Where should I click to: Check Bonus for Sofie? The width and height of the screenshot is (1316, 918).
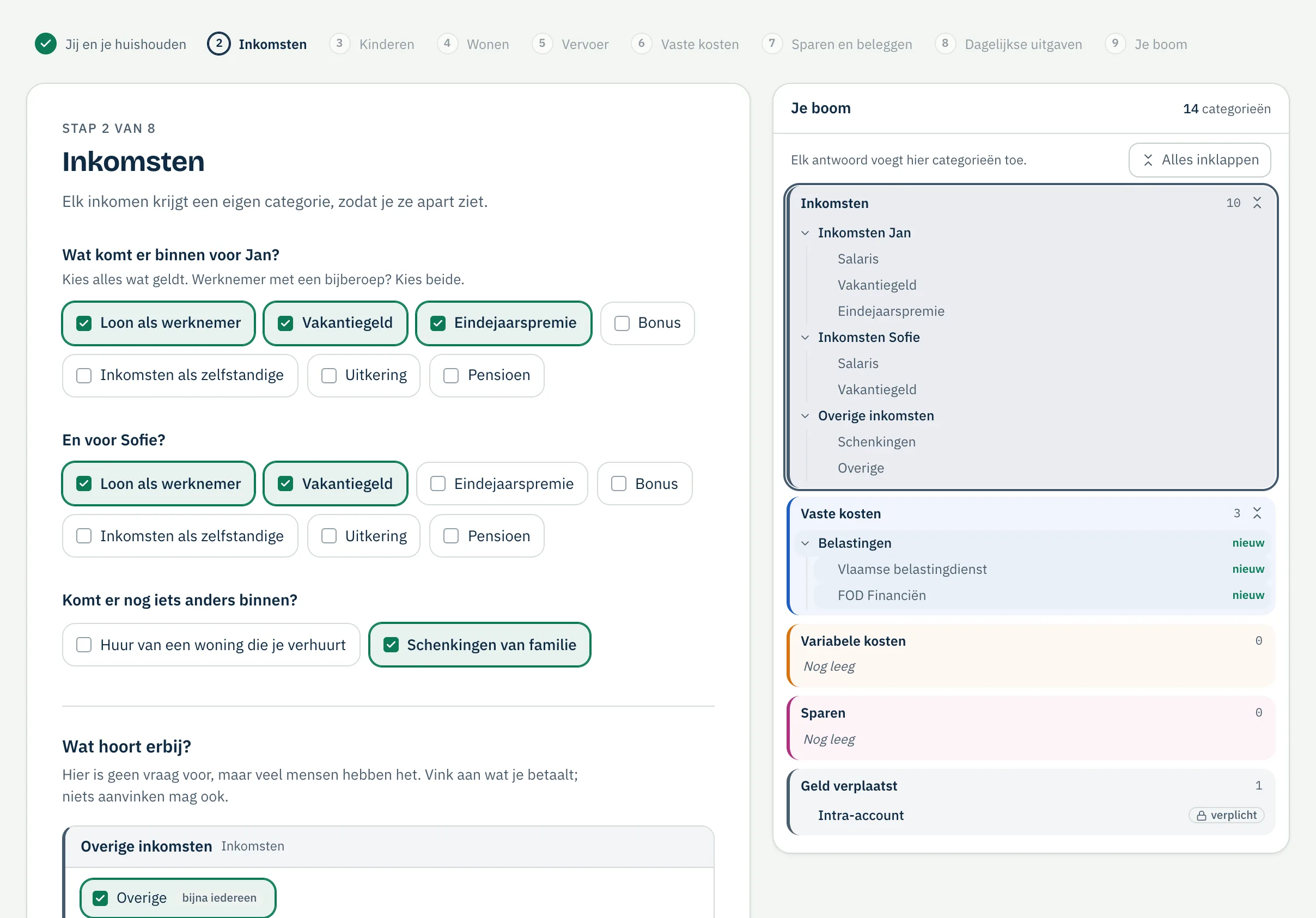pos(644,484)
